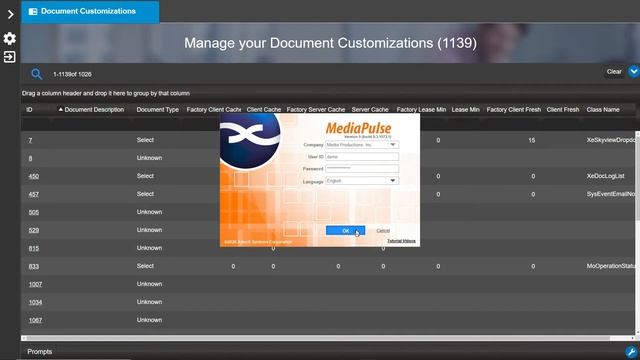Screen dimensions: 640x360
Task: Click the MoOperationStatu class name cell
Action: tap(611, 266)
